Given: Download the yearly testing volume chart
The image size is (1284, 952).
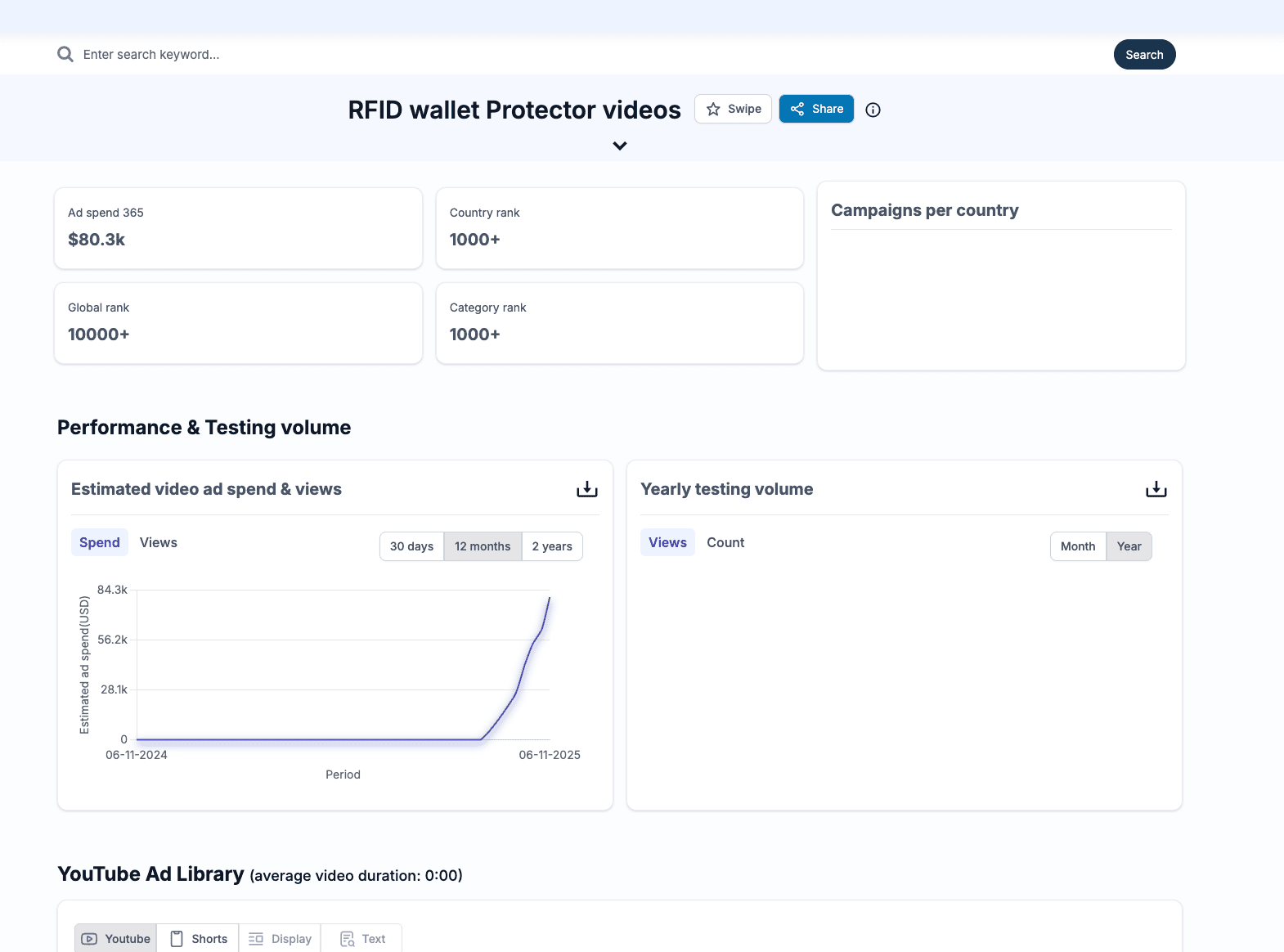Looking at the screenshot, I should tap(1156, 489).
